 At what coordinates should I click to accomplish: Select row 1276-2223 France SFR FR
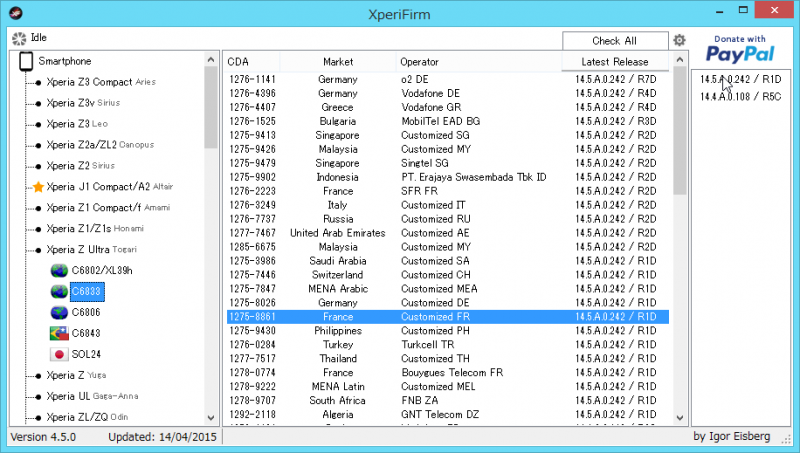[447, 191]
